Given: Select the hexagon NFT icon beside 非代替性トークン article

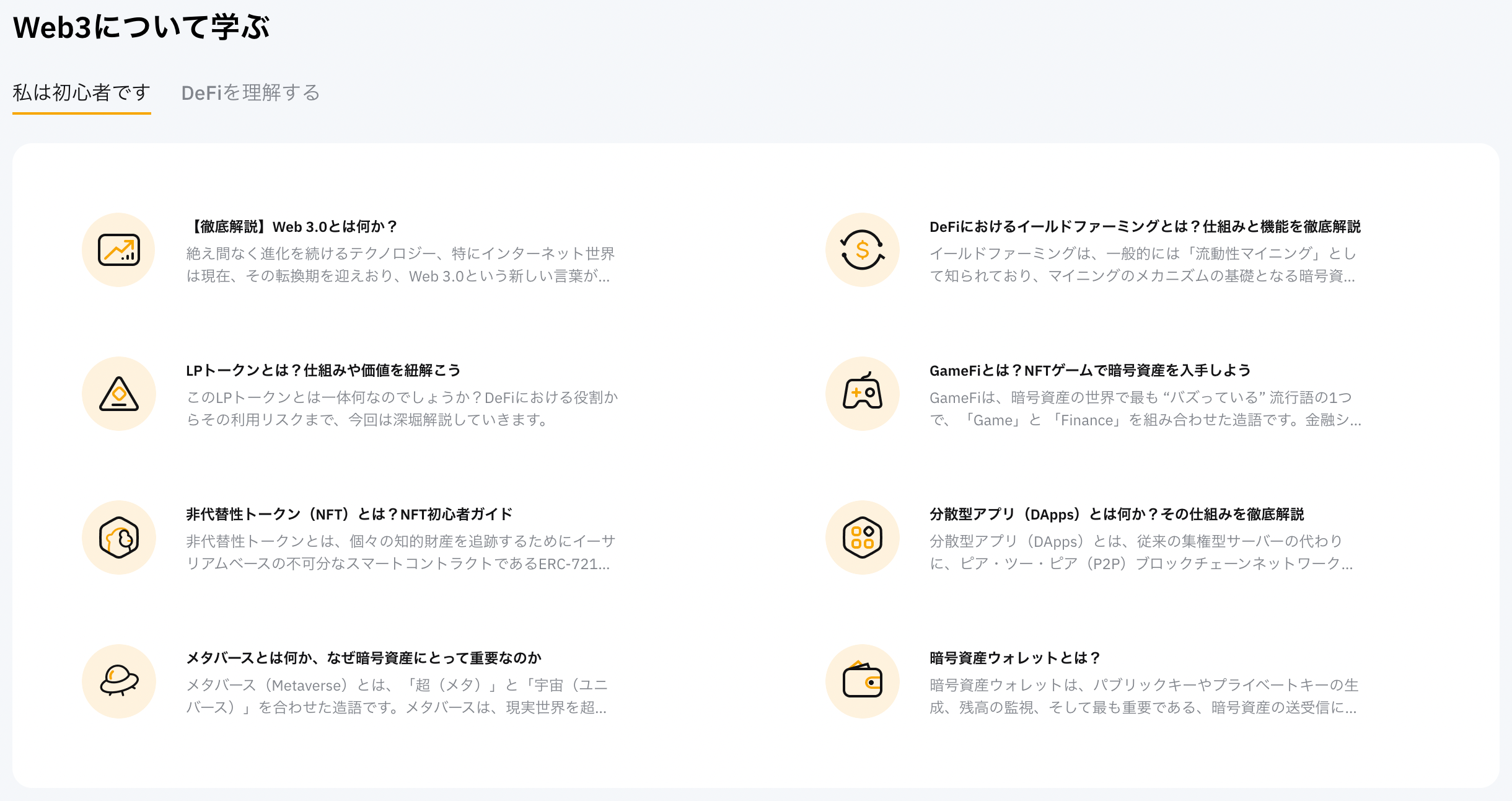Looking at the screenshot, I should [x=118, y=538].
